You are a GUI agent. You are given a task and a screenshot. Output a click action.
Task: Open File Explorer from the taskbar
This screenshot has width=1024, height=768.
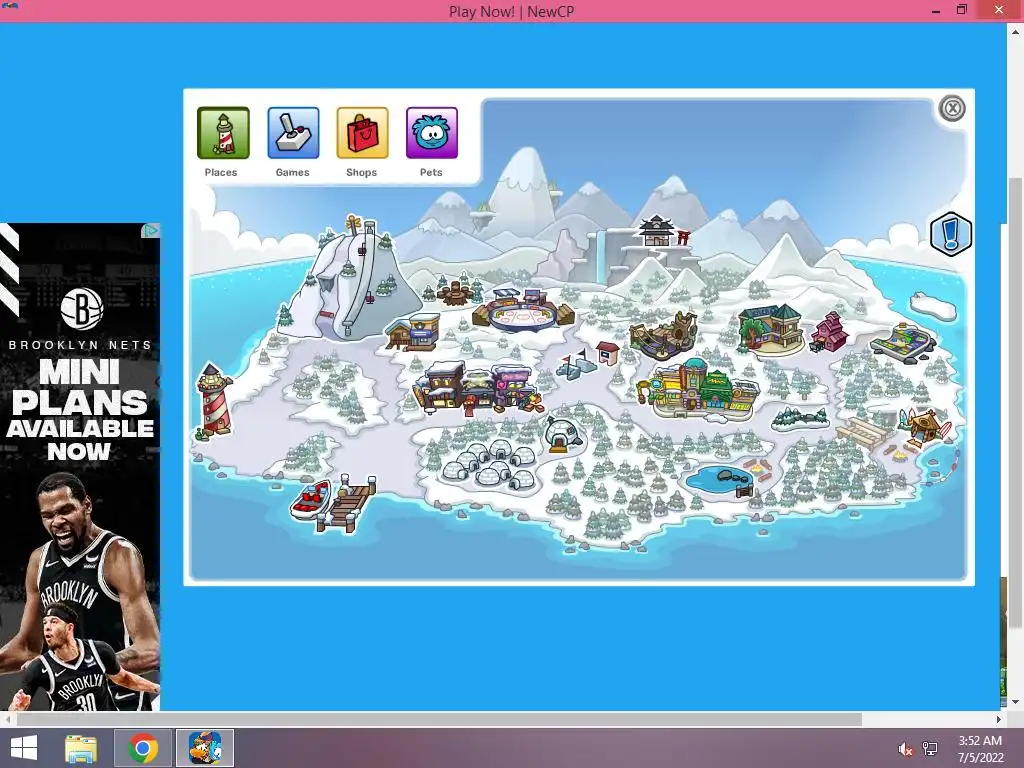pyautogui.click(x=82, y=748)
